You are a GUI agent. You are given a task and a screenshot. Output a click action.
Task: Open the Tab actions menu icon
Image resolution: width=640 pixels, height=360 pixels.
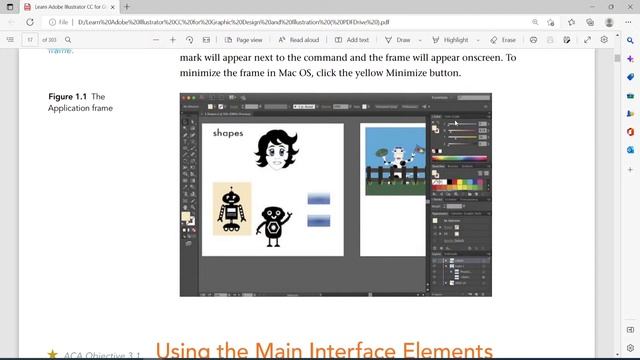10,7
